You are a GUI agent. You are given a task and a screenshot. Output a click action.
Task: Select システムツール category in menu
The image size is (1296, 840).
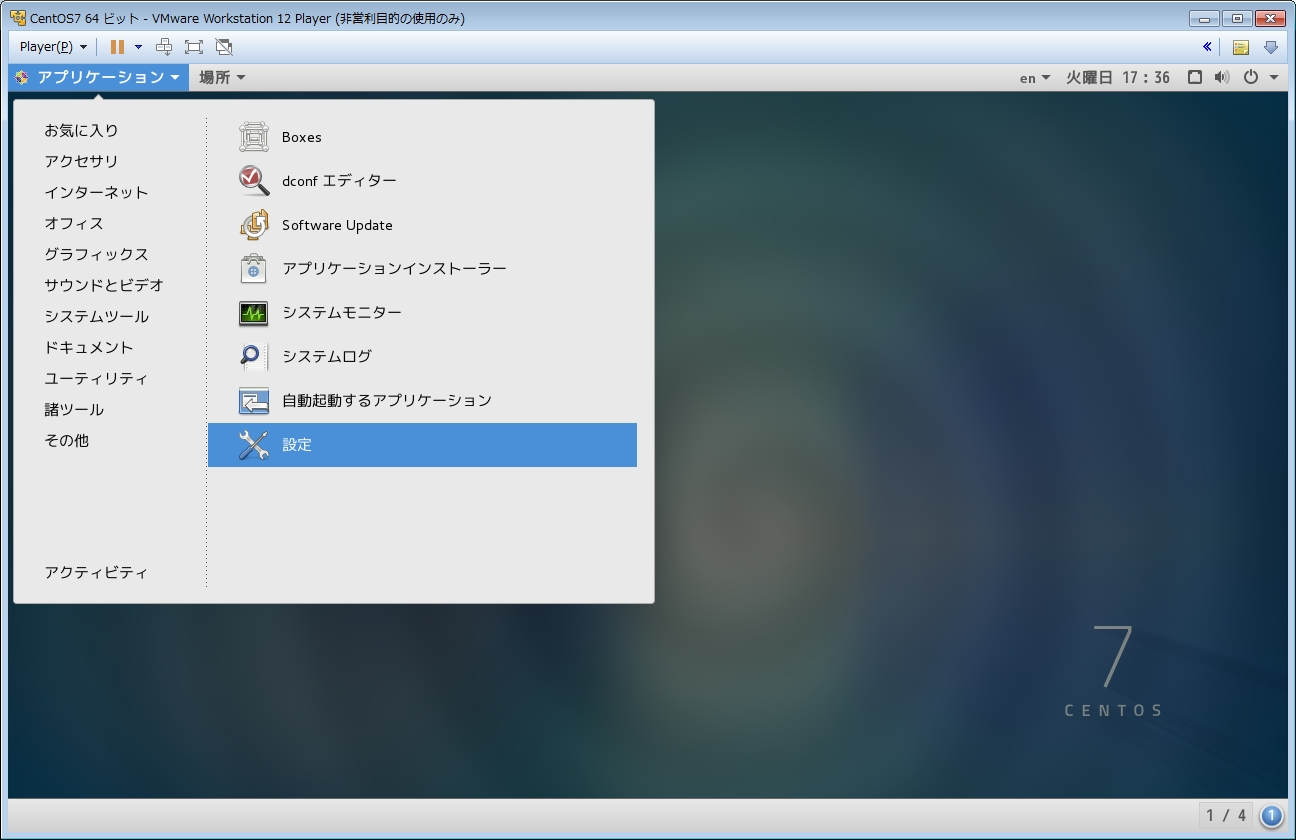coord(96,316)
